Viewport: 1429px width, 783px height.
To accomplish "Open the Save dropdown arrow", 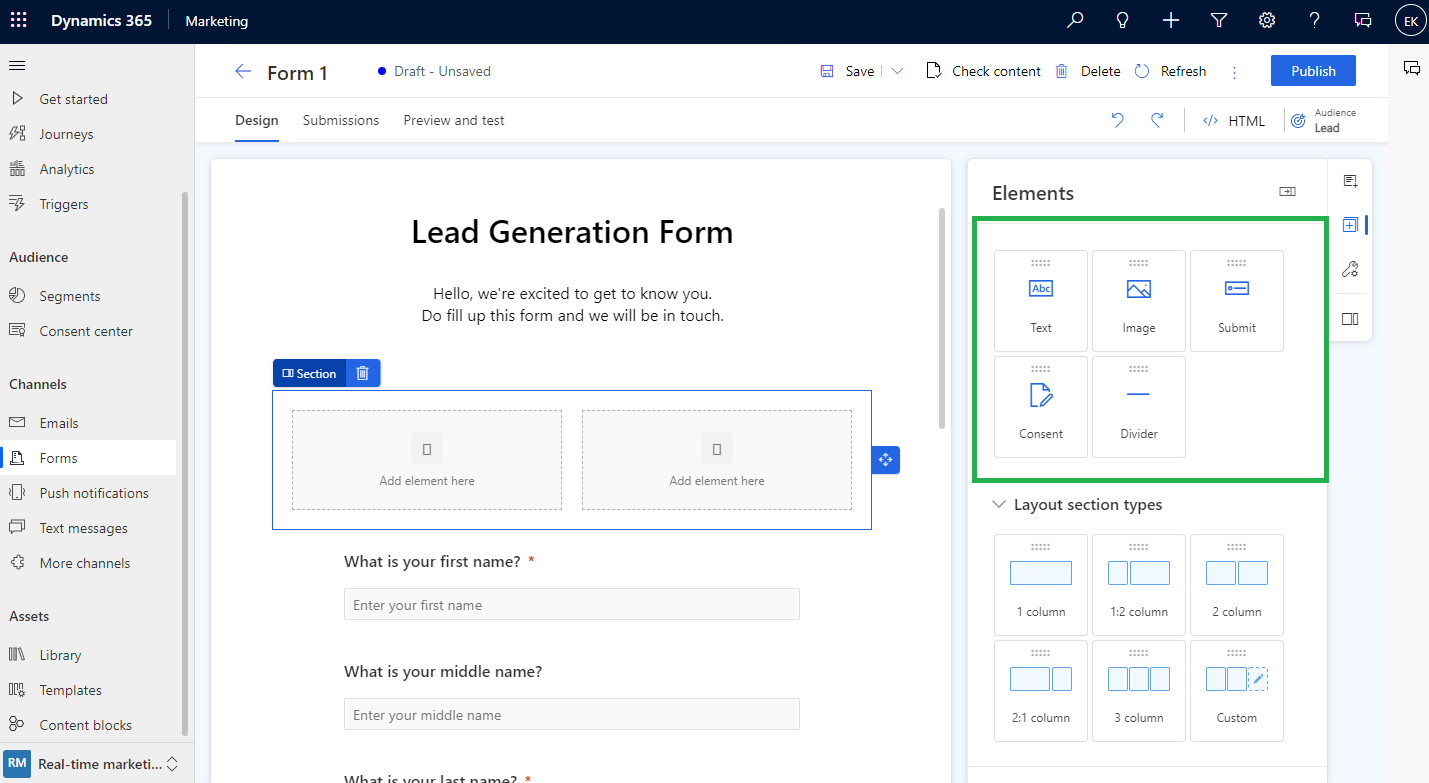I will [x=897, y=71].
